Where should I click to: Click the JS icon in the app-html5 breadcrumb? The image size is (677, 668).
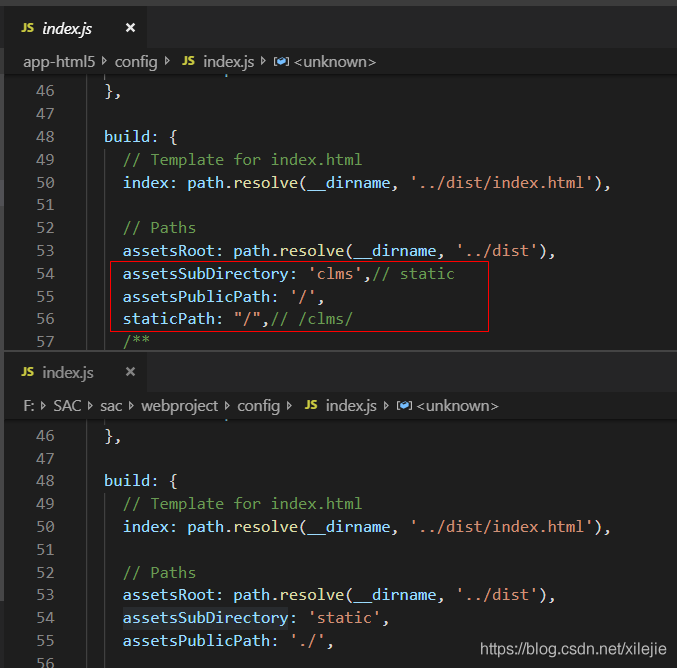(188, 62)
